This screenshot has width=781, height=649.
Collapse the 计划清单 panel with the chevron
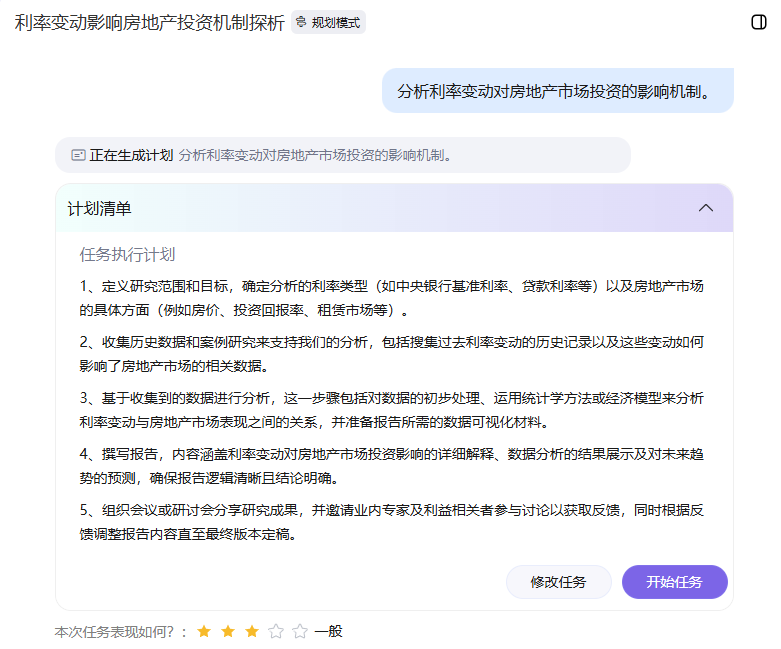(x=706, y=208)
